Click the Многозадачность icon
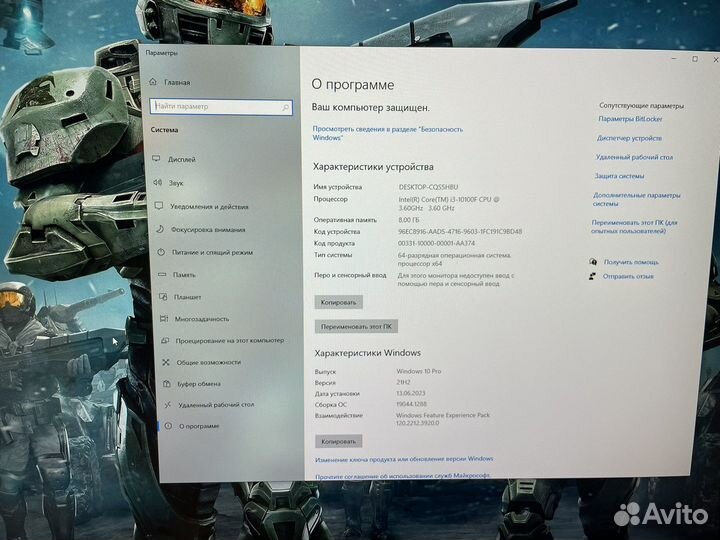The image size is (720, 540). (164, 318)
